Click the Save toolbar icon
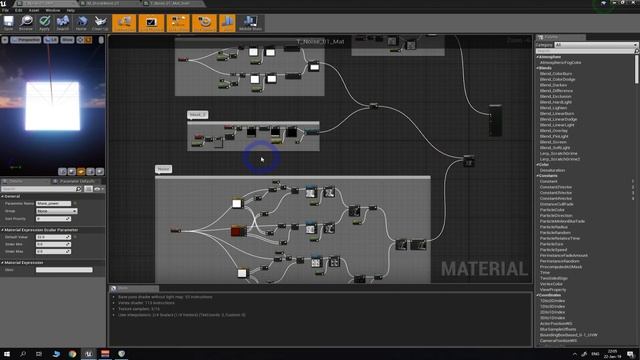The height and width of the screenshot is (360, 640). point(8,23)
